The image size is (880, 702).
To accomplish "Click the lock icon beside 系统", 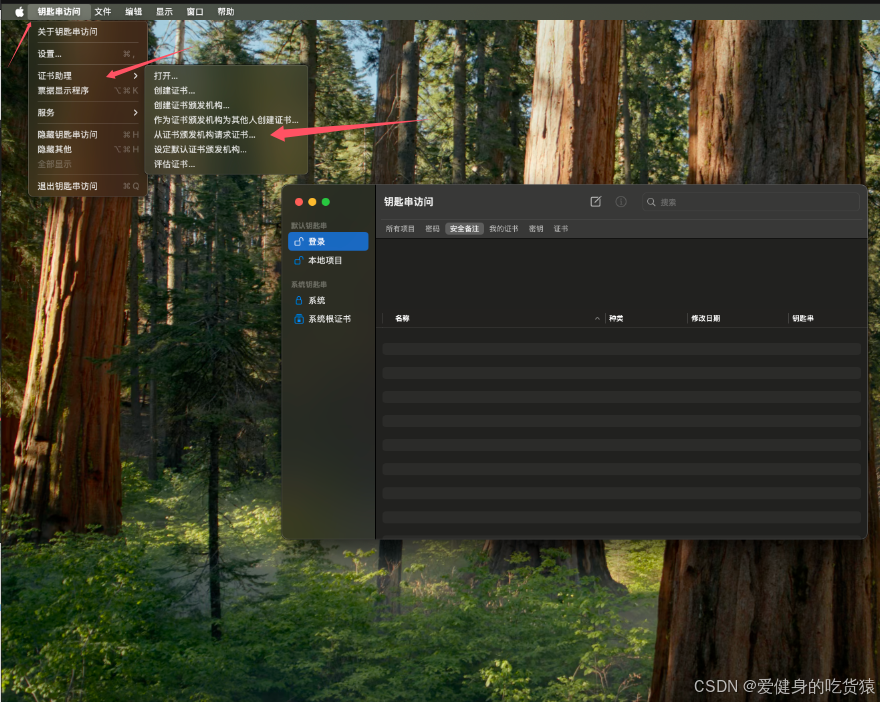I will pos(299,301).
